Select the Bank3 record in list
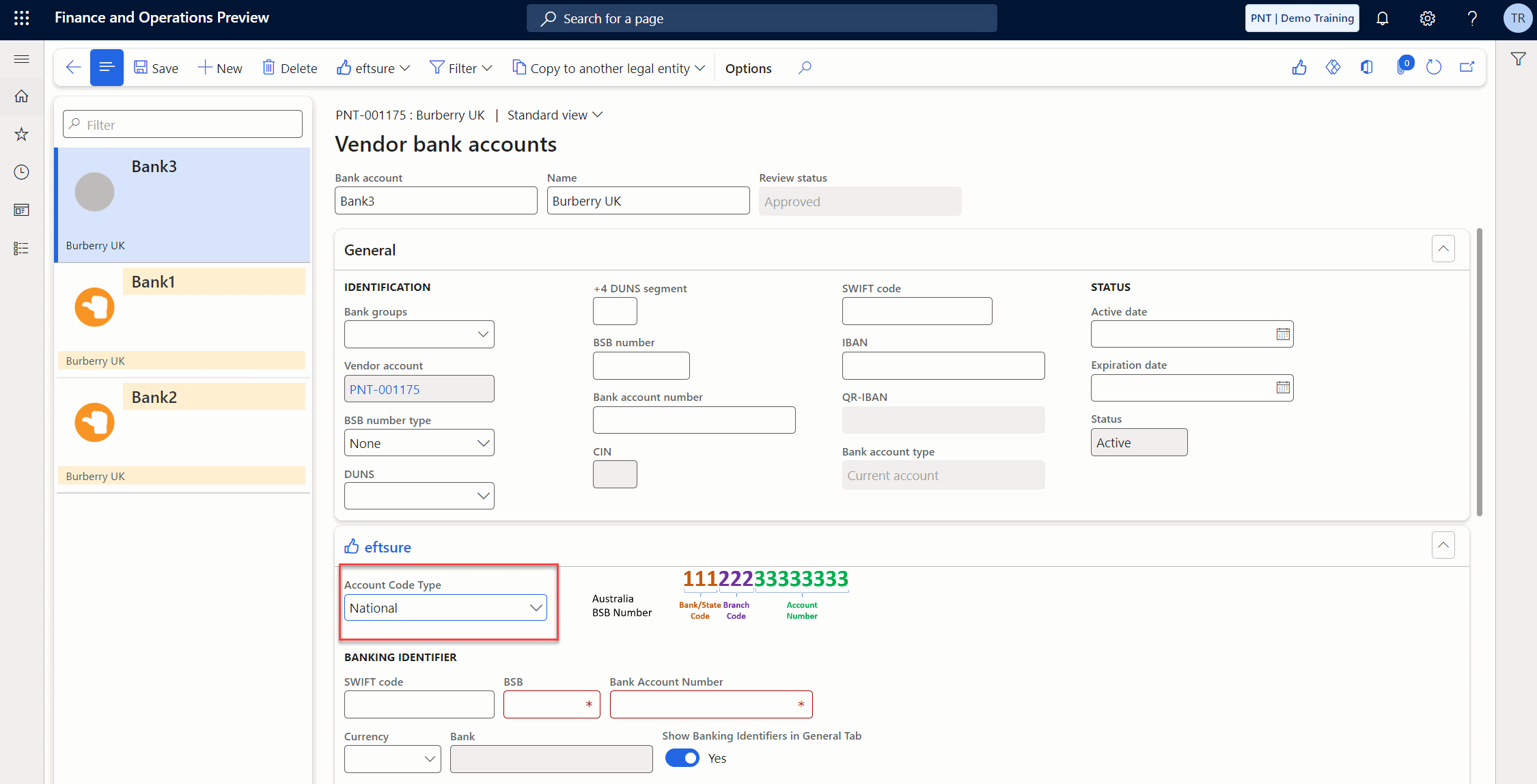 click(182, 205)
